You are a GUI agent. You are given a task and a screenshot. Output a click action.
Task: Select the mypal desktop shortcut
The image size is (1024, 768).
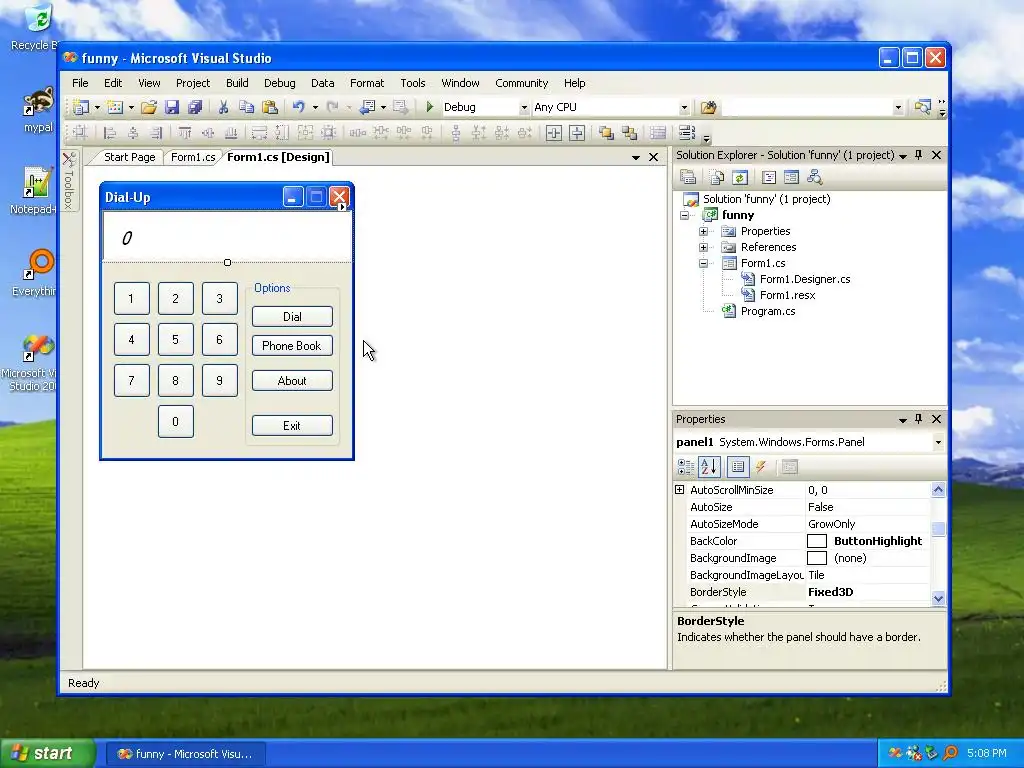(x=39, y=111)
